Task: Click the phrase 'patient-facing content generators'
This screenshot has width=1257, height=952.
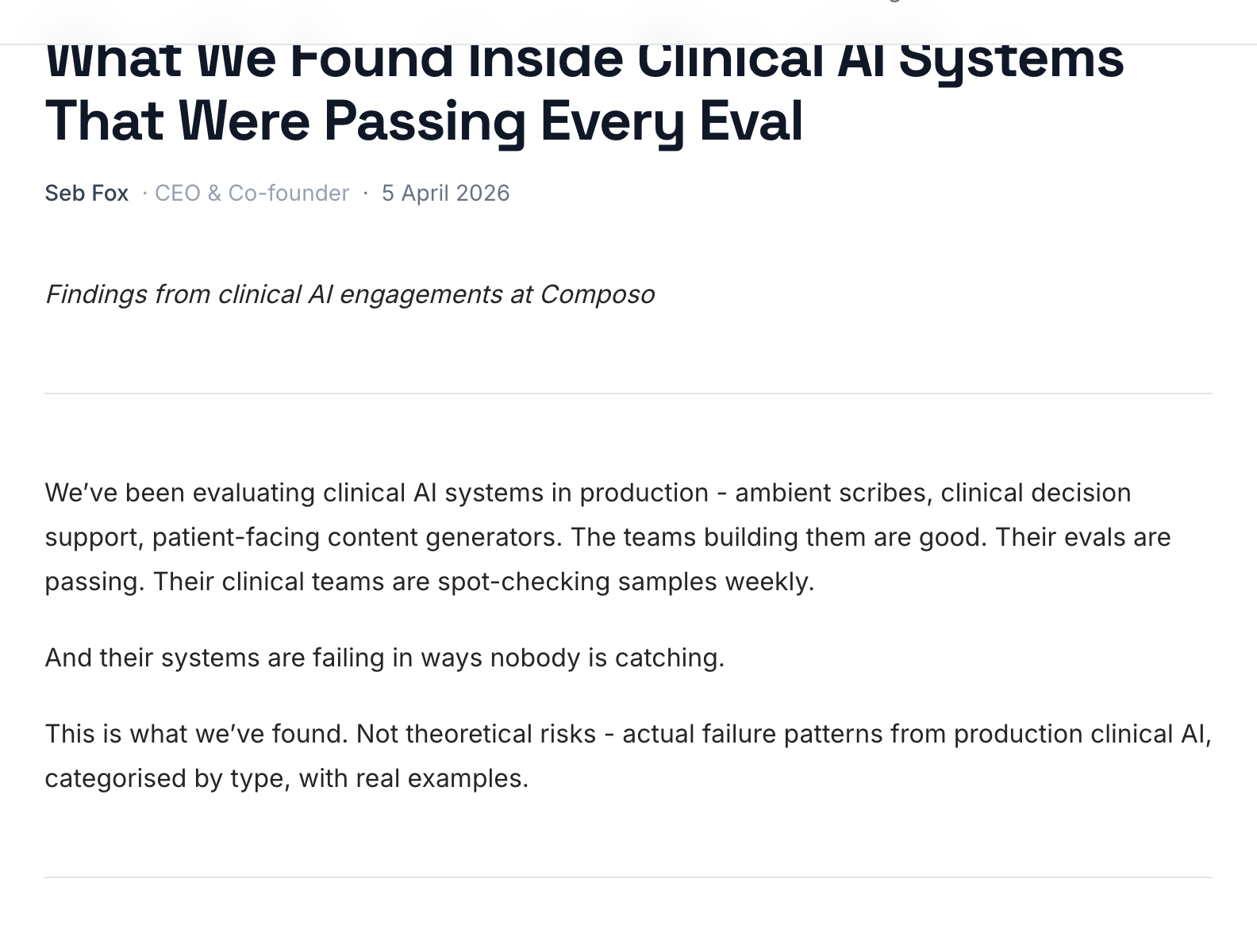Action: tap(356, 537)
